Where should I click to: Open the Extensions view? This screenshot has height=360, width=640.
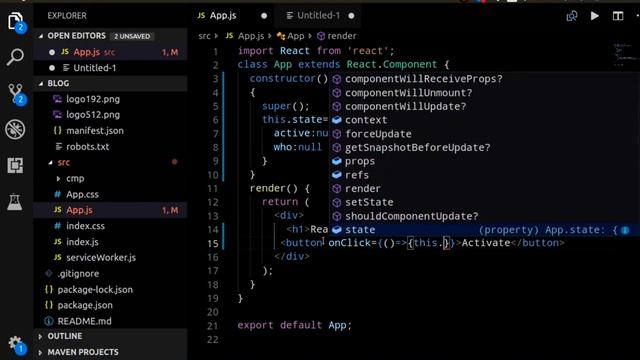pos(16,165)
